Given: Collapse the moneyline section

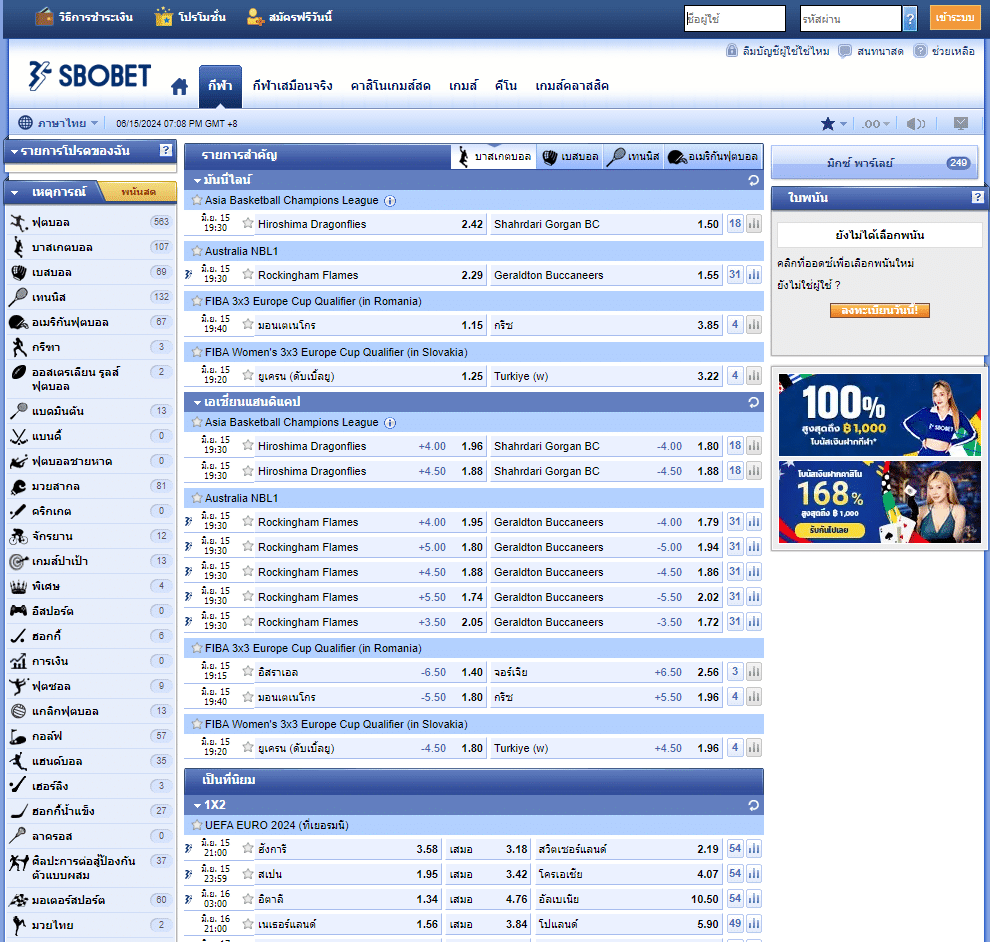Looking at the screenshot, I should pyautogui.click(x=198, y=181).
